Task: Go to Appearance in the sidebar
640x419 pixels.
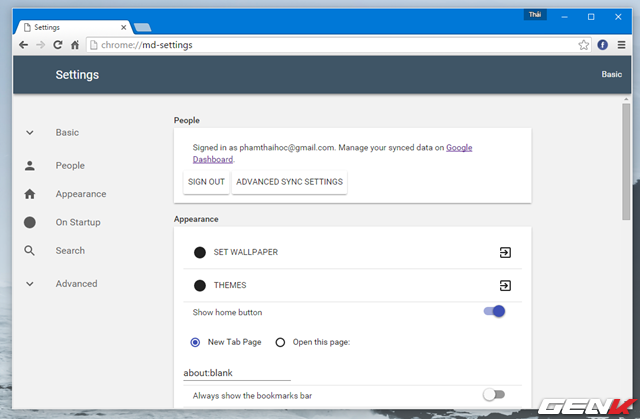Action: [x=80, y=194]
